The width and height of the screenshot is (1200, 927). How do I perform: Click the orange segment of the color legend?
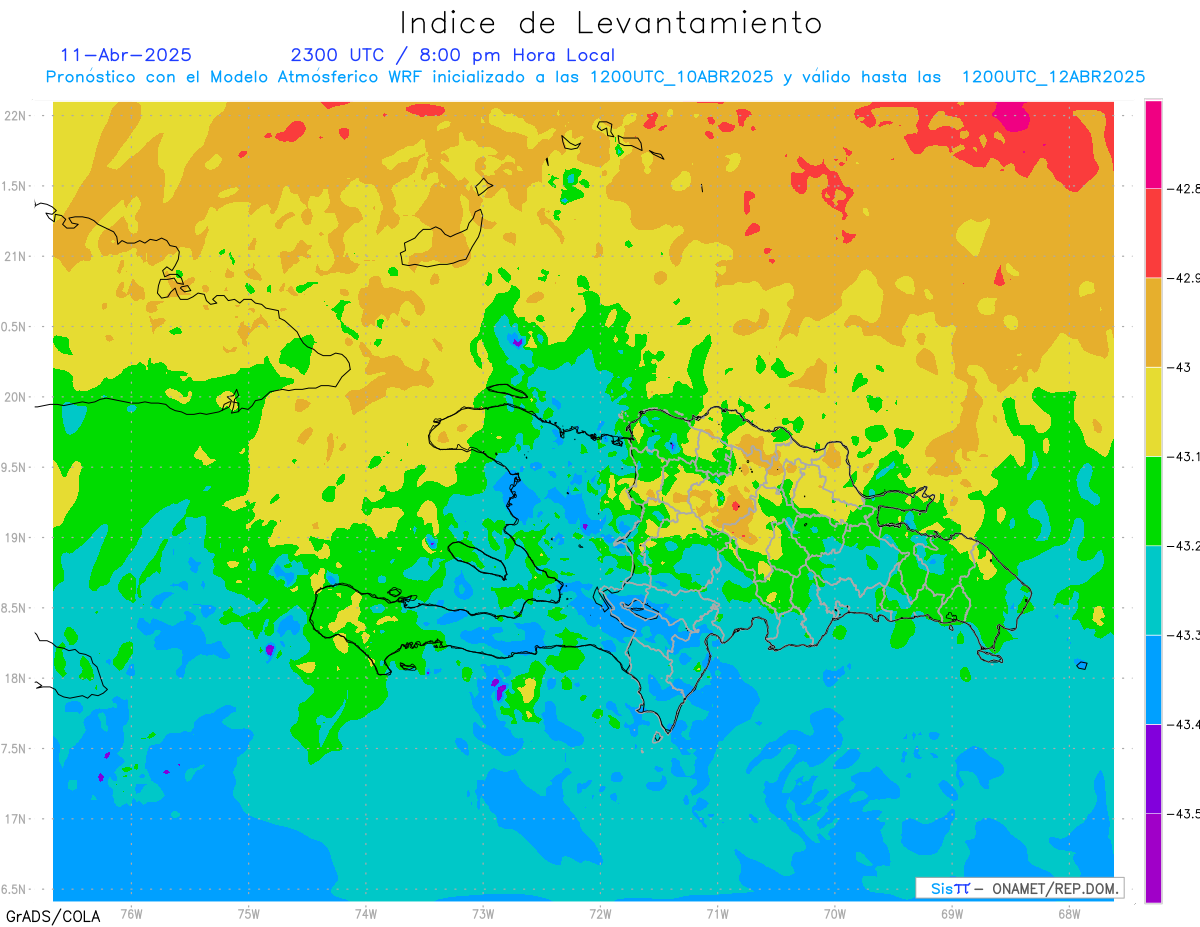[1153, 322]
